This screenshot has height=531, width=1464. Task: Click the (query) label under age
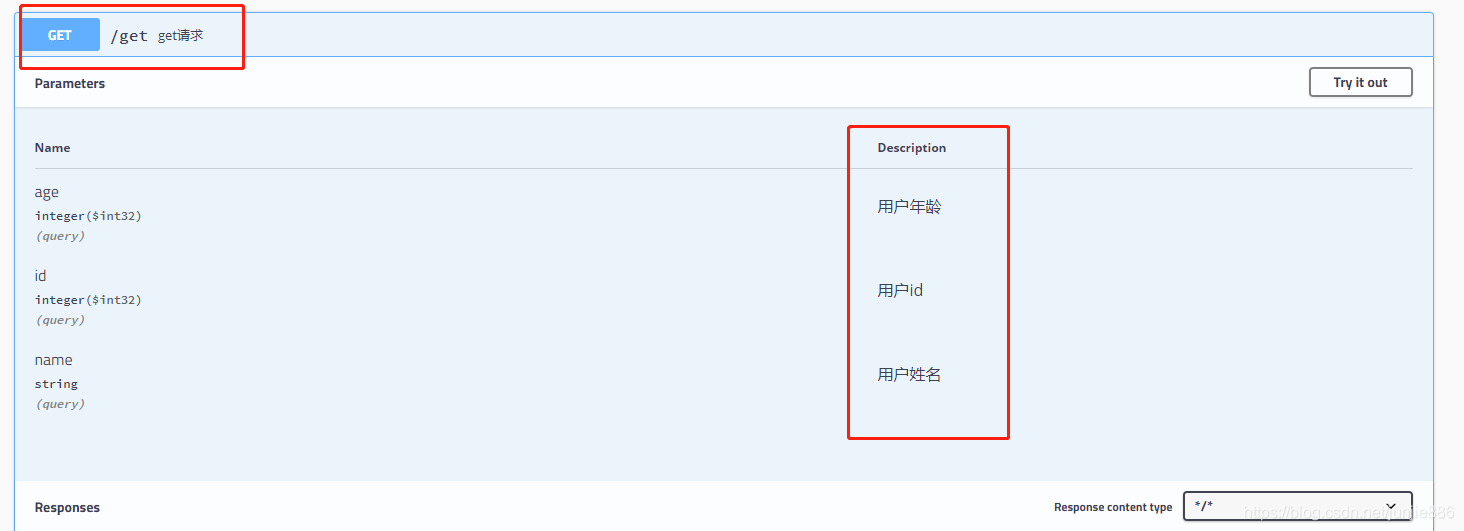coord(60,236)
